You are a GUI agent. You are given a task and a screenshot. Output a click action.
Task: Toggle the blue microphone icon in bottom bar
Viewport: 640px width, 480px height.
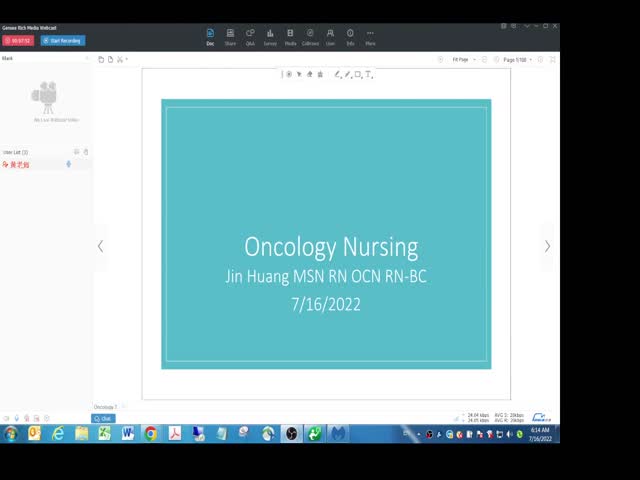[16, 418]
